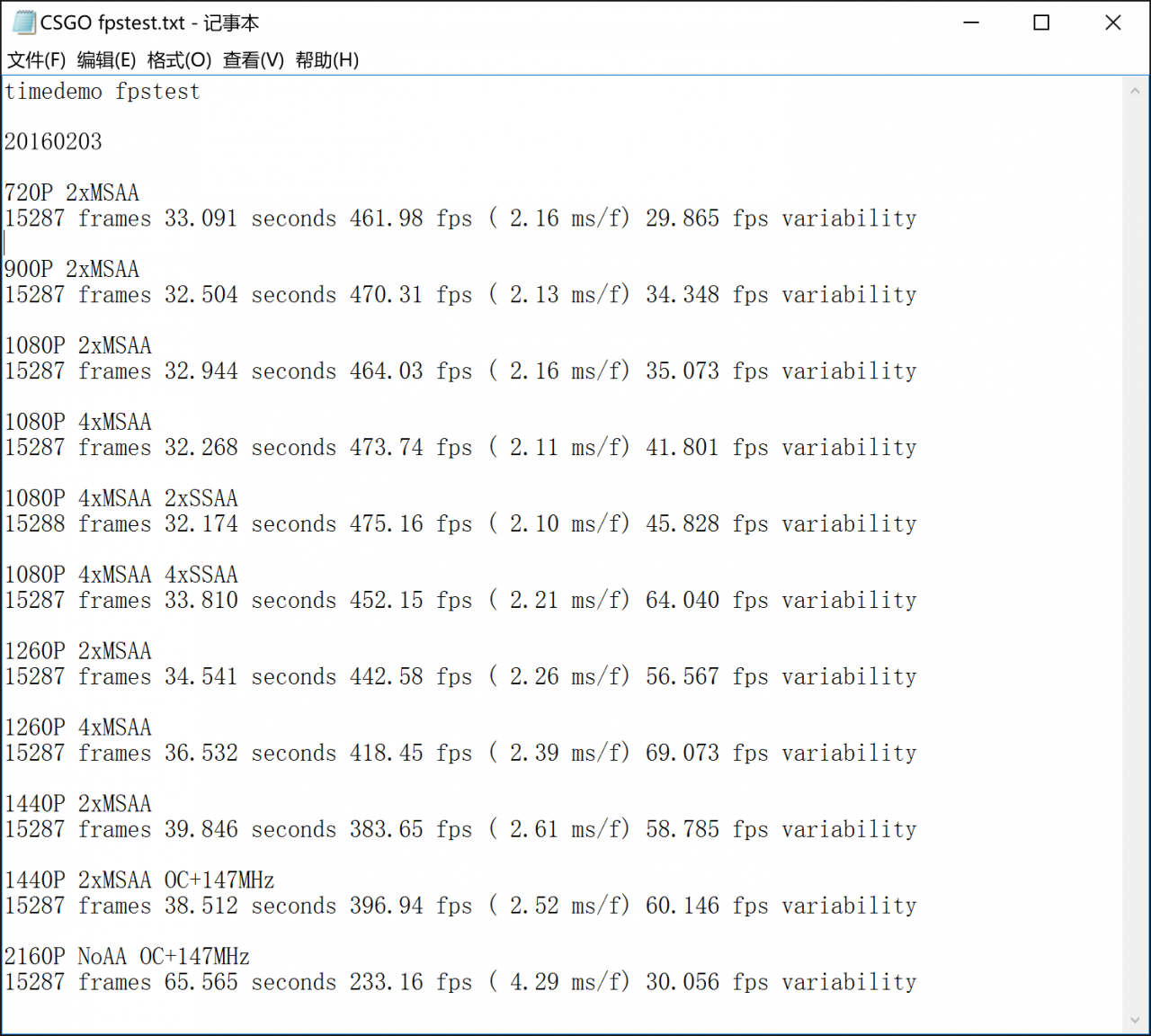Viewport: 1151px width, 1036px height.
Task: Minimize the Notepad window
Action: pyautogui.click(x=971, y=22)
